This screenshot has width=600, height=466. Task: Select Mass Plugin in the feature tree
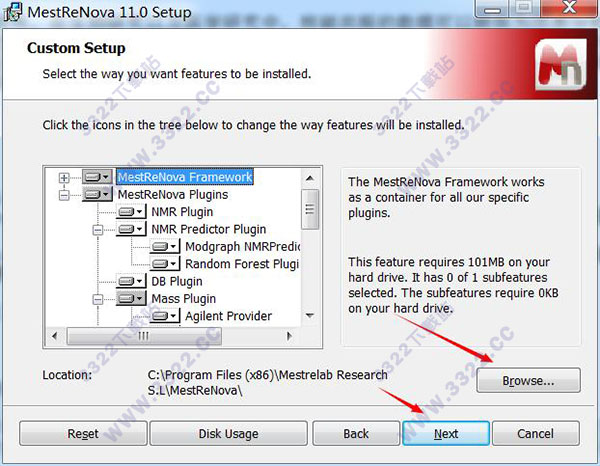184,298
